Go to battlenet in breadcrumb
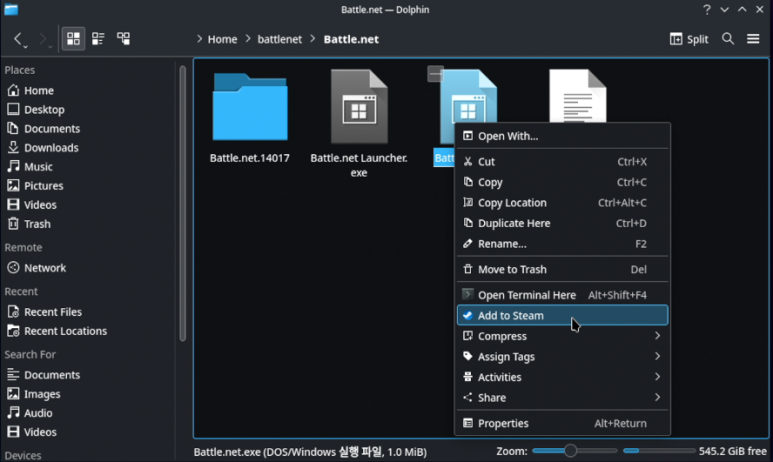This screenshot has height=462, width=773. click(x=280, y=39)
